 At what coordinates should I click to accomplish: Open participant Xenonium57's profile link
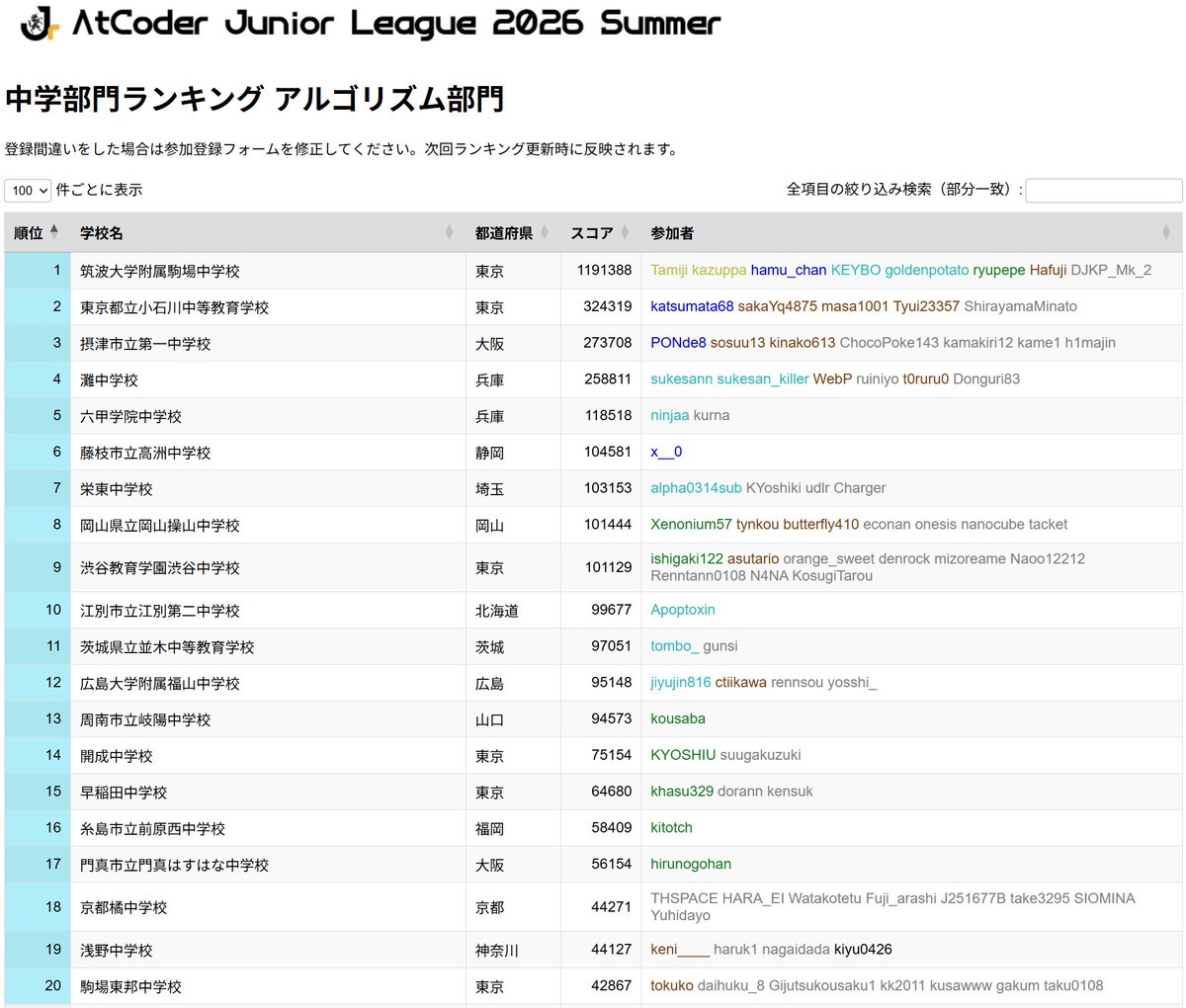[691, 524]
